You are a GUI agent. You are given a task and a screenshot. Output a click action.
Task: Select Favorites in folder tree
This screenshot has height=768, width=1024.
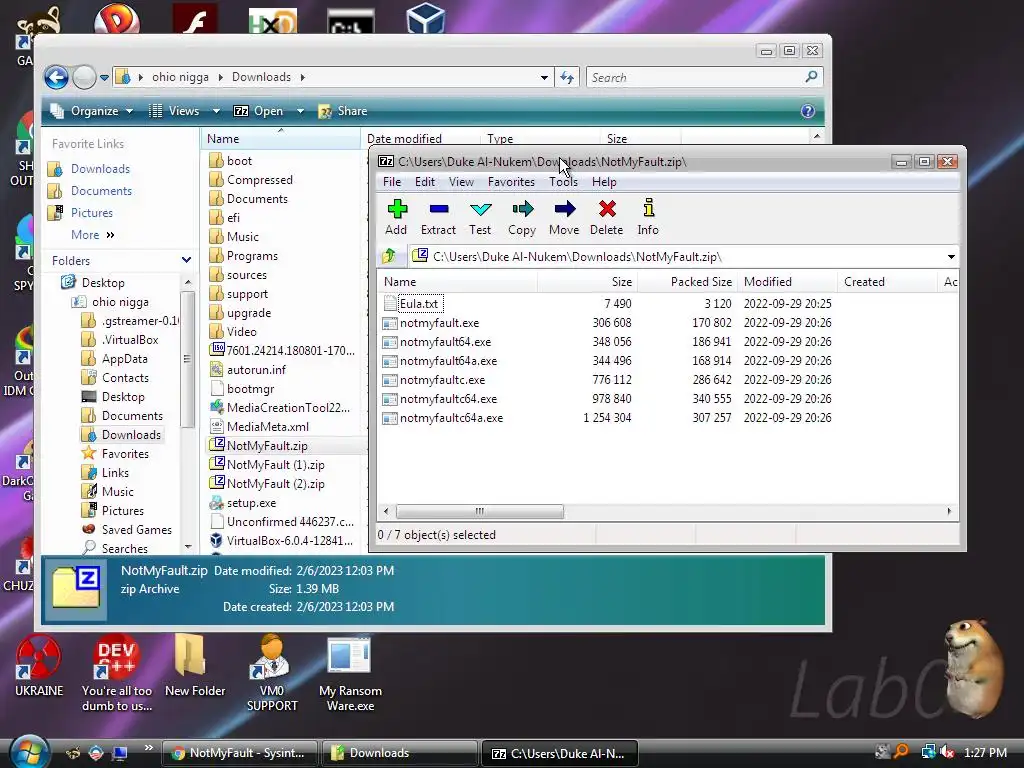[125, 453]
